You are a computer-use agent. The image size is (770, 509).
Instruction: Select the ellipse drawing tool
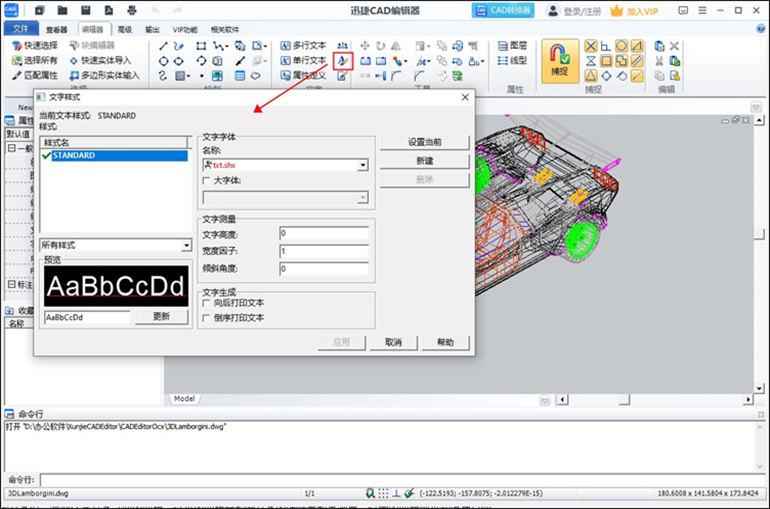coord(179,61)
